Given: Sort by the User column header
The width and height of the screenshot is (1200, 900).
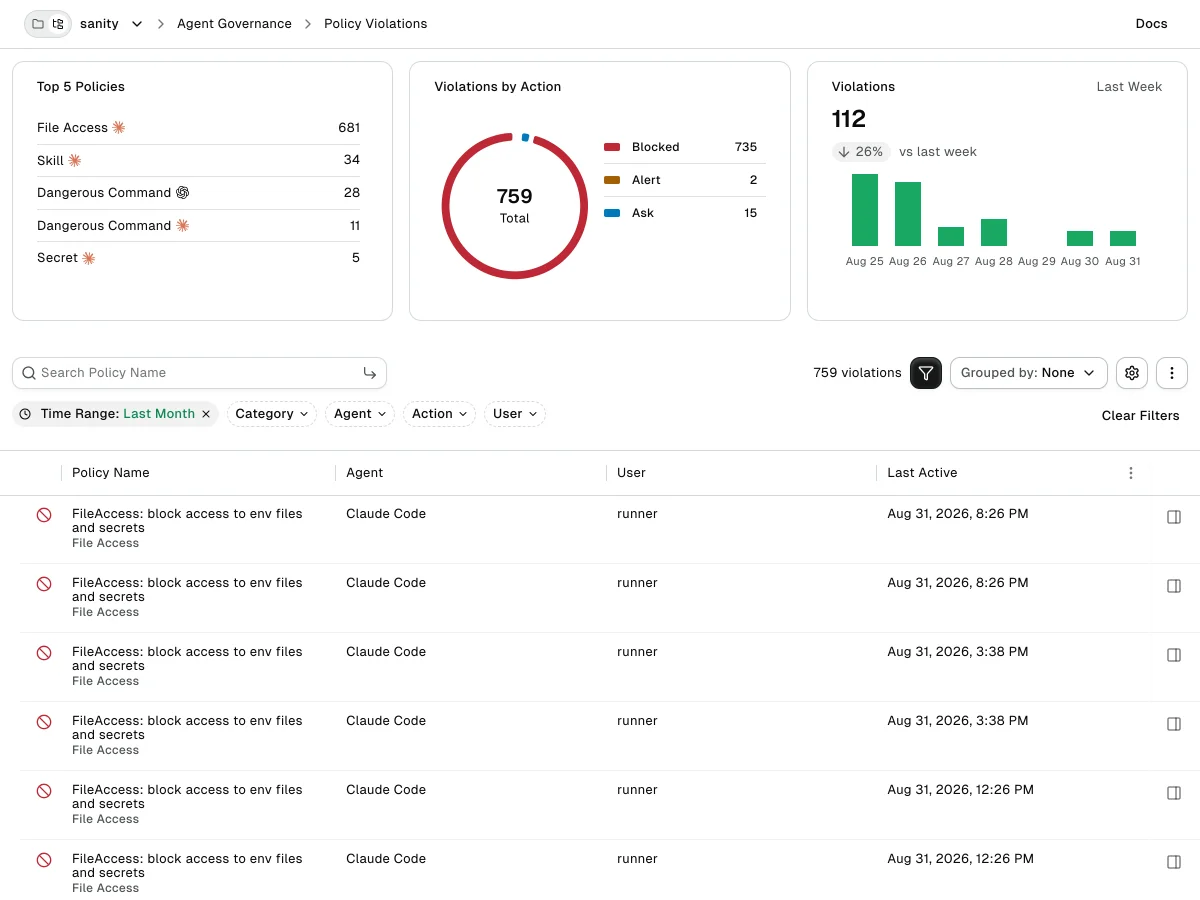Looking at the screenshot, I should [x=631, y=473].
